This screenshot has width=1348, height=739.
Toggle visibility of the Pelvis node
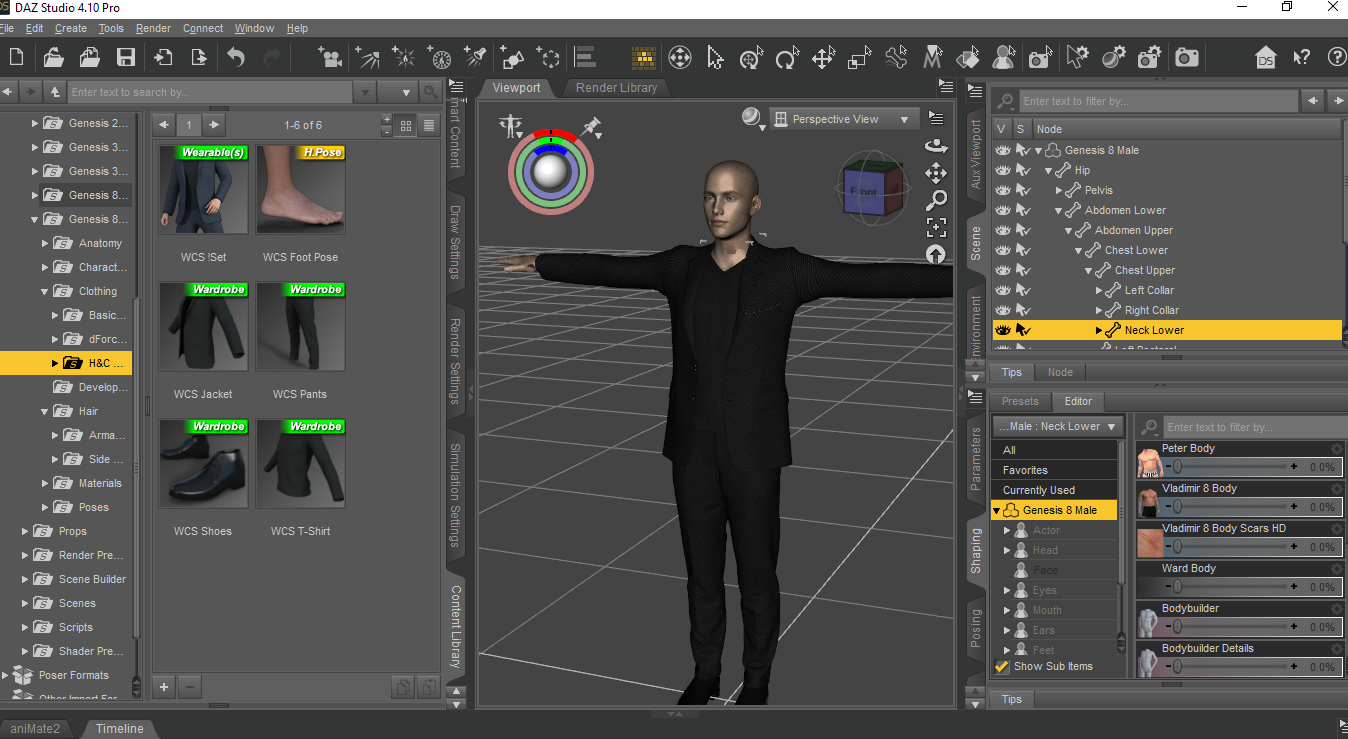1002,190
